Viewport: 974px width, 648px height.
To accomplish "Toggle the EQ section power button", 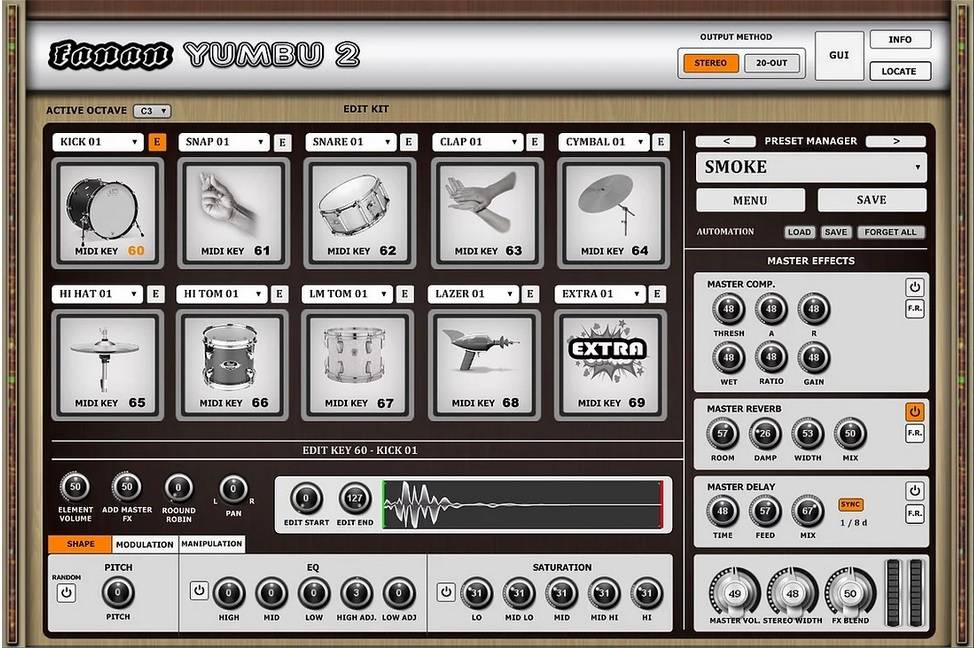I will pos(199,592).
